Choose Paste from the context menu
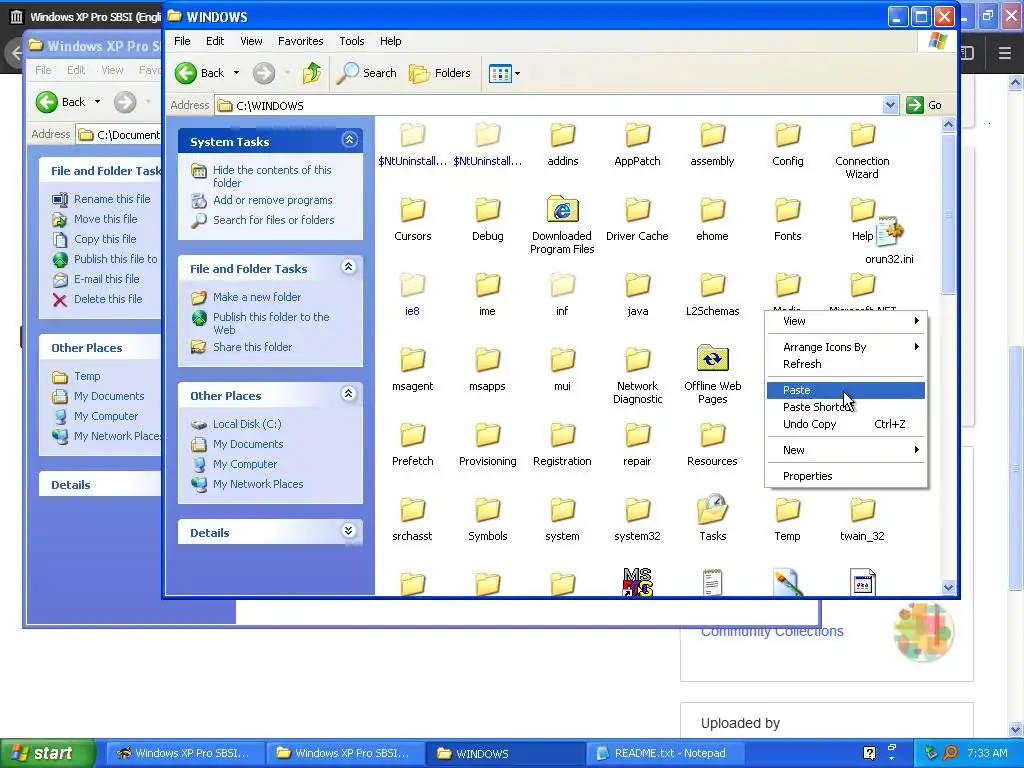 [846, 390]
